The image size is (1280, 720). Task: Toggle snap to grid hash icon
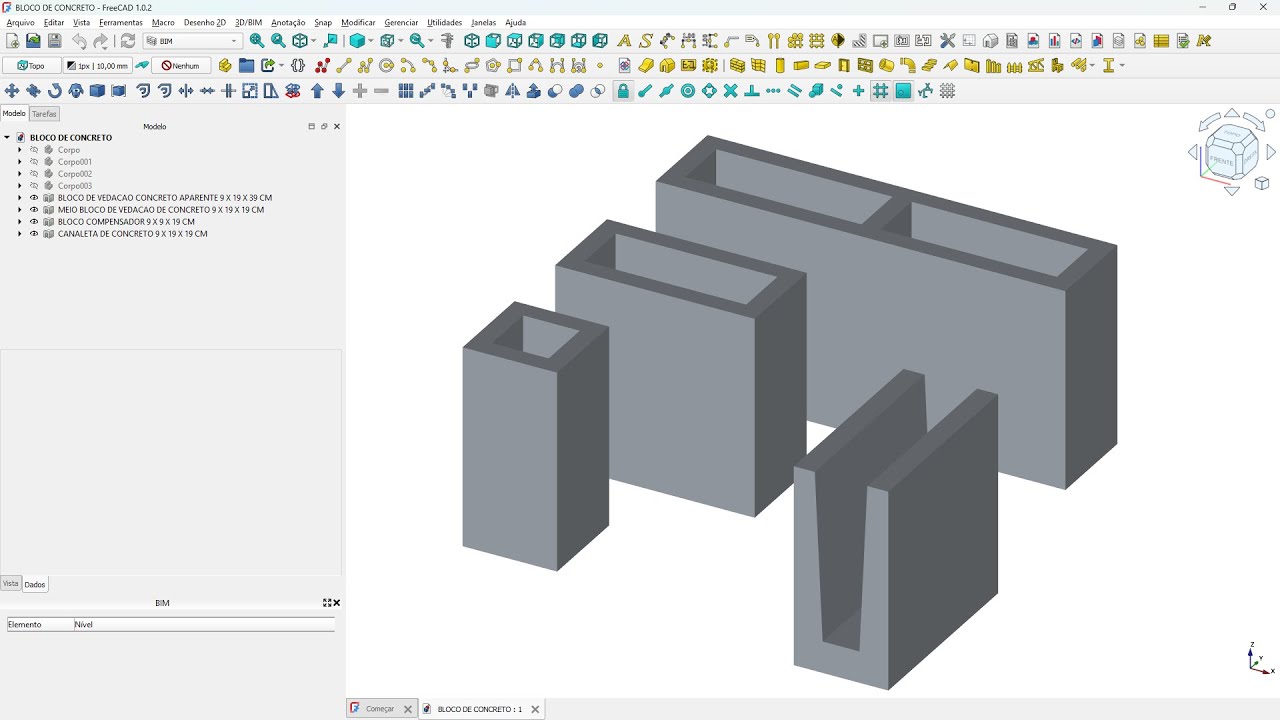click(880, 90)
